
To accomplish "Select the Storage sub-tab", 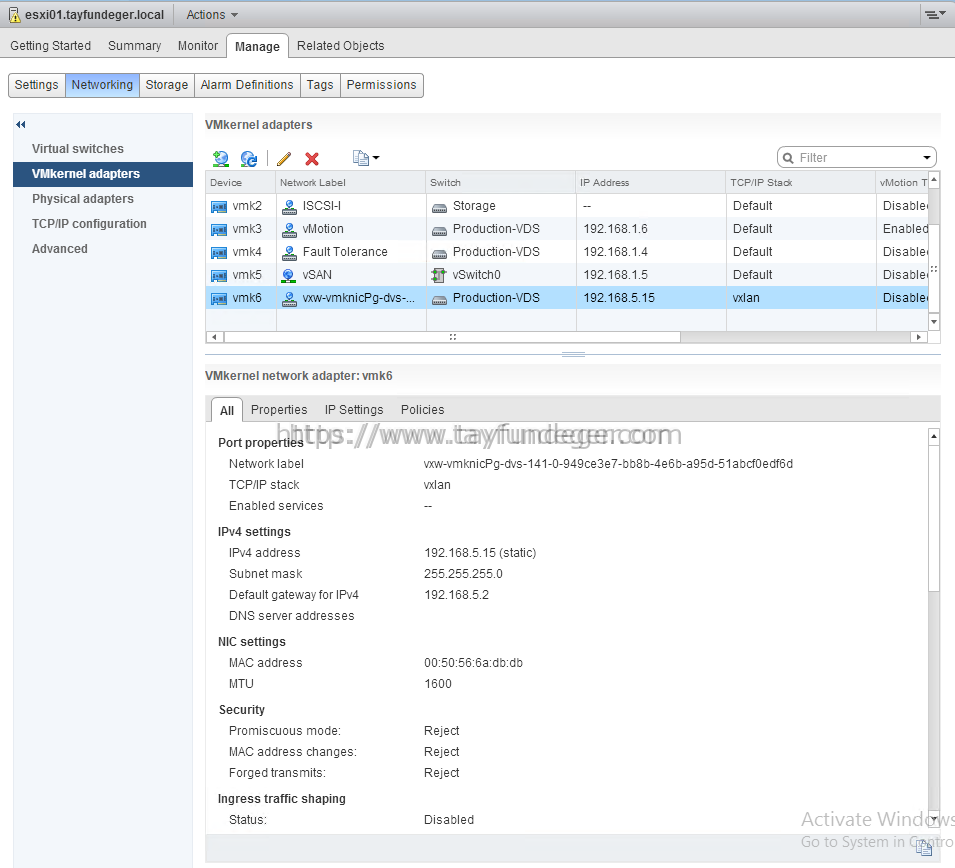I will (167, 85).
